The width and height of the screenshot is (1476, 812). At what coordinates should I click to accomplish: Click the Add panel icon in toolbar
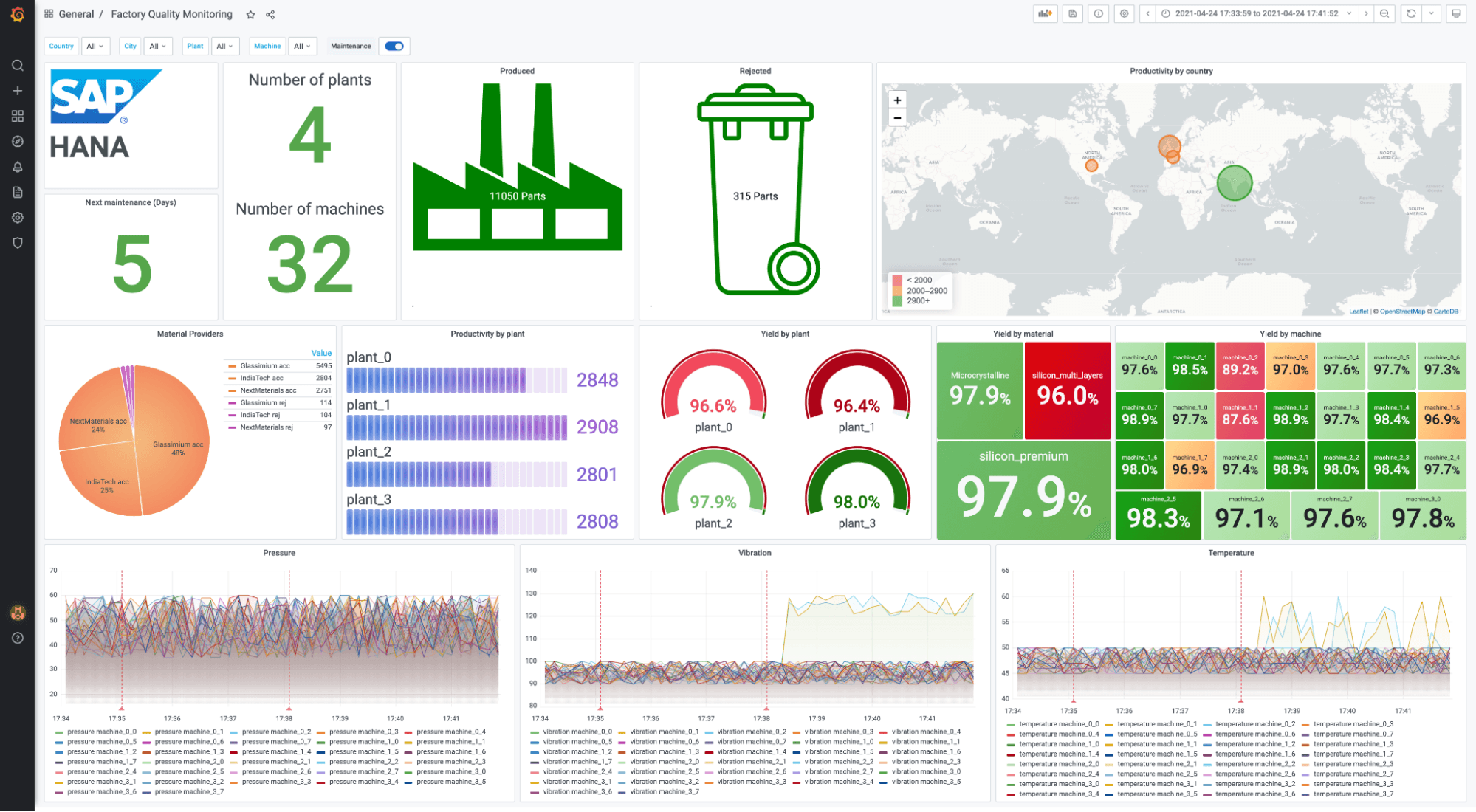click(x=1045, y=13)
